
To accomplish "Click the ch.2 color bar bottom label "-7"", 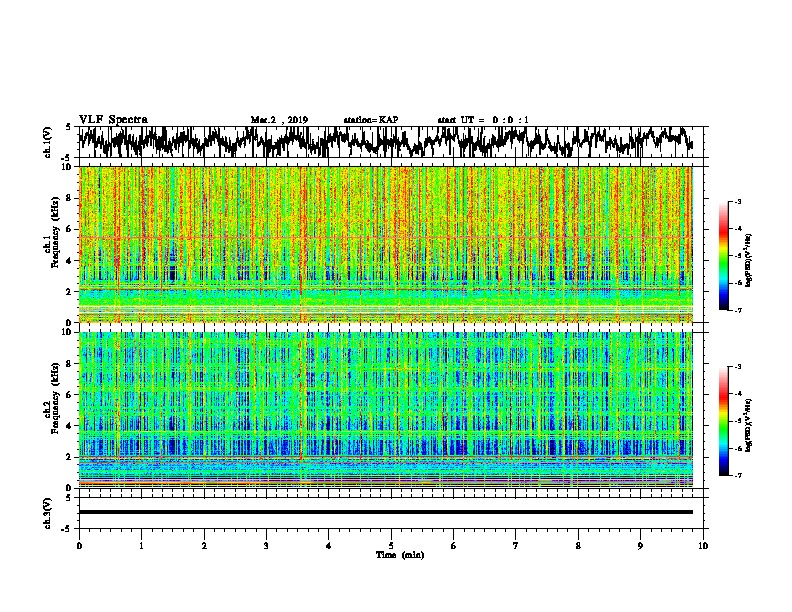I will coord(738,475).
